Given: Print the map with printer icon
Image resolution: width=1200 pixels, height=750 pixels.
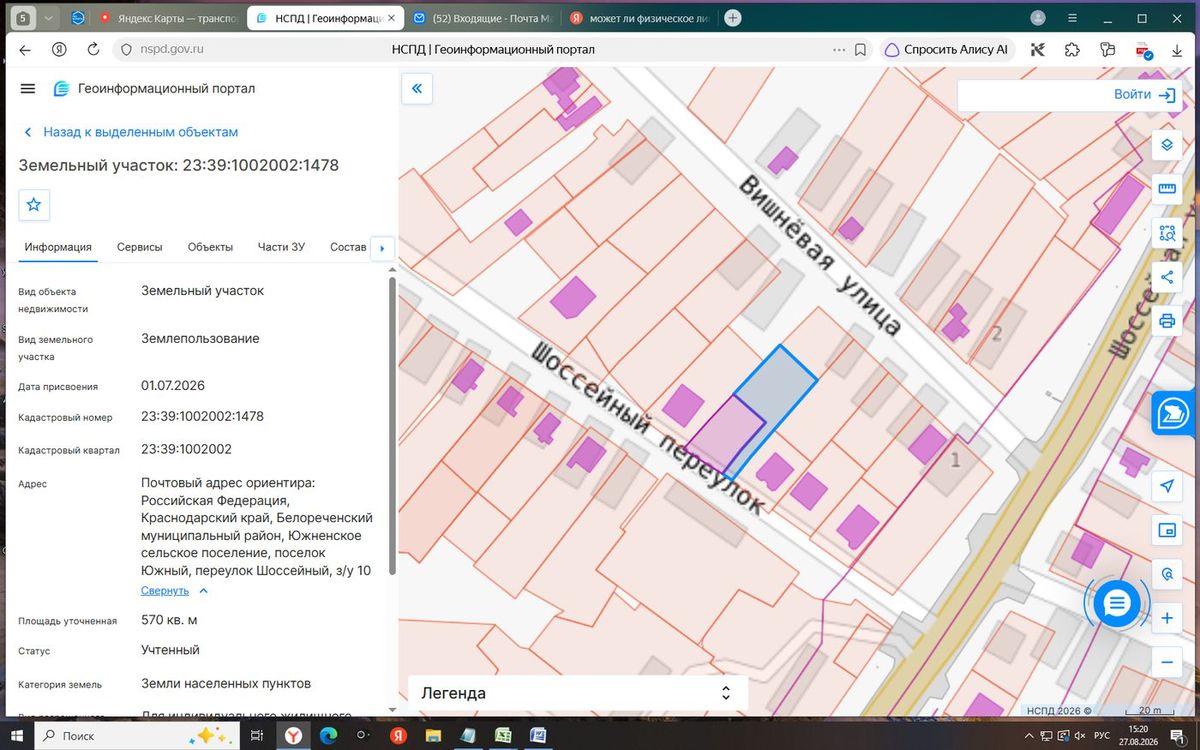Looking at the screenshot, I should tap(1166, 321).
